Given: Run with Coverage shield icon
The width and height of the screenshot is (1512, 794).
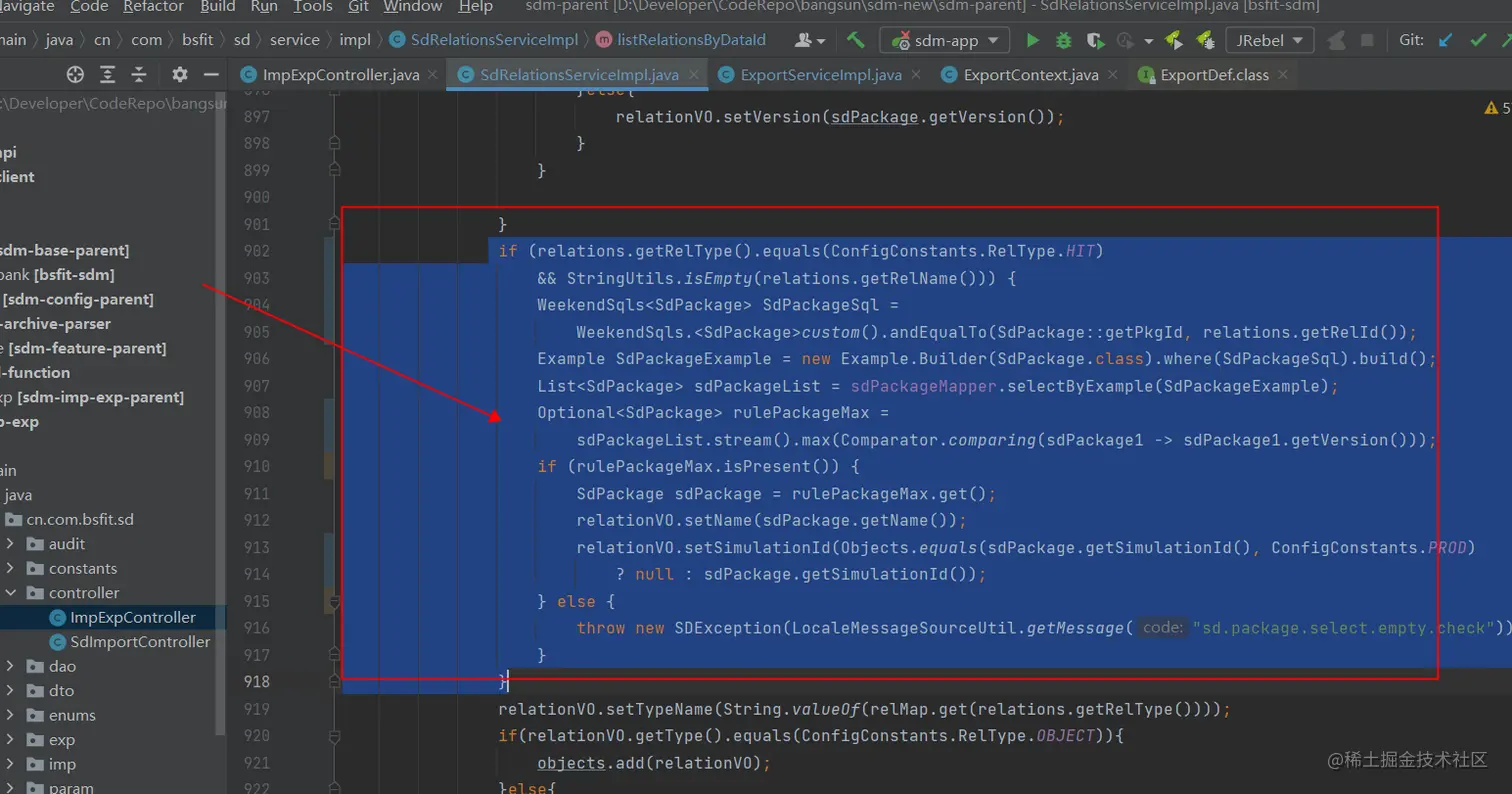Looking at the screenshot, I should coord(1095,40).
